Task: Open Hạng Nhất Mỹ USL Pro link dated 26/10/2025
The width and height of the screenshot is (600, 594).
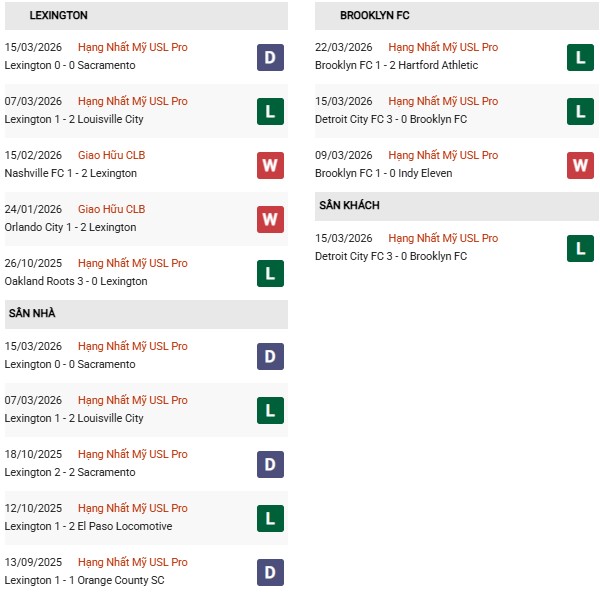Action: [x=132, y=263]
